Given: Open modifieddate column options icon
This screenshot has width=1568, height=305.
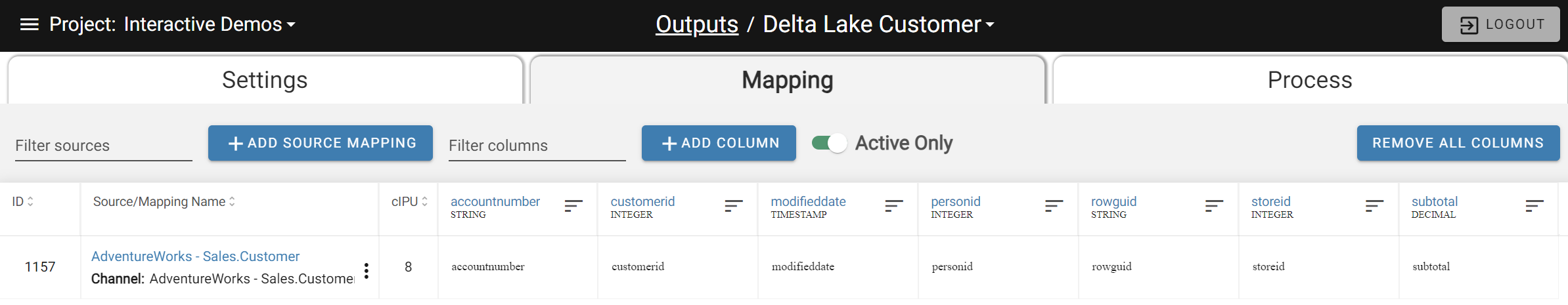Looking at the screenshot, I should [x=894, y=207].
